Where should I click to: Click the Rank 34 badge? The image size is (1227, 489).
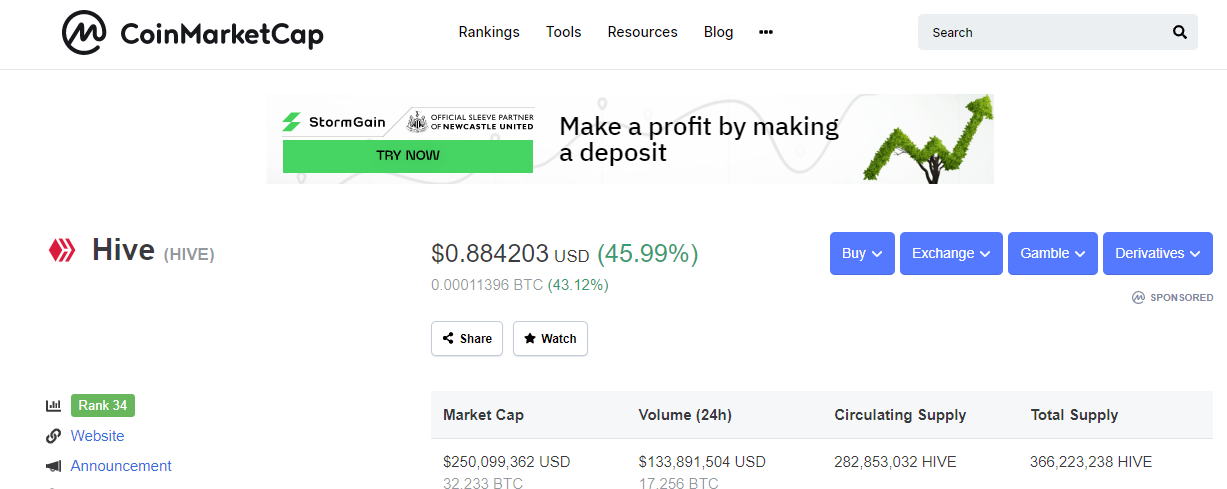(103, 405)
